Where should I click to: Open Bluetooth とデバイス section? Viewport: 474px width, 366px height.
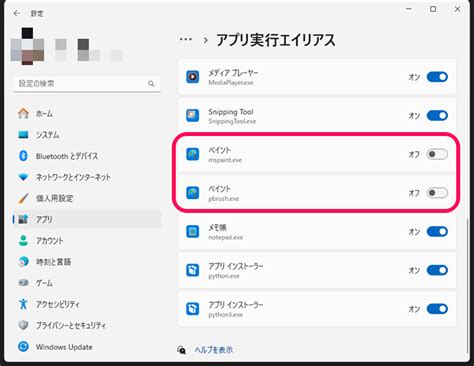tap(87, 156)
